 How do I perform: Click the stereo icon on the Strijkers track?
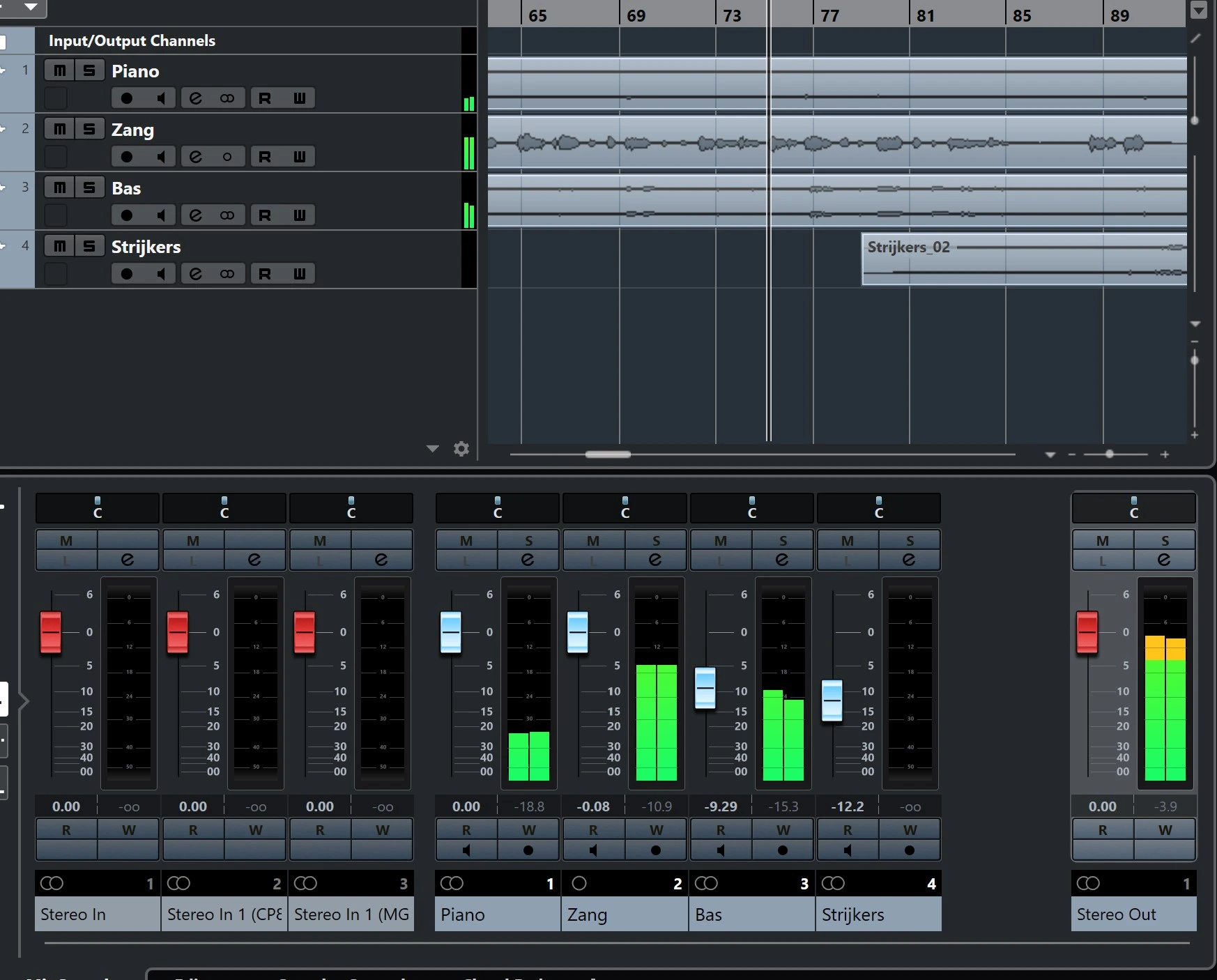pos(227,274)
